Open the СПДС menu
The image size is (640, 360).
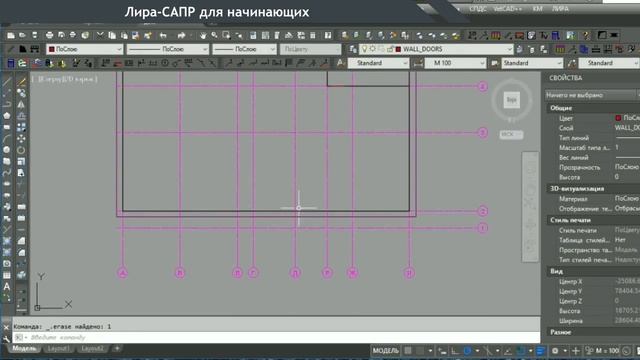tap(478, 9)
